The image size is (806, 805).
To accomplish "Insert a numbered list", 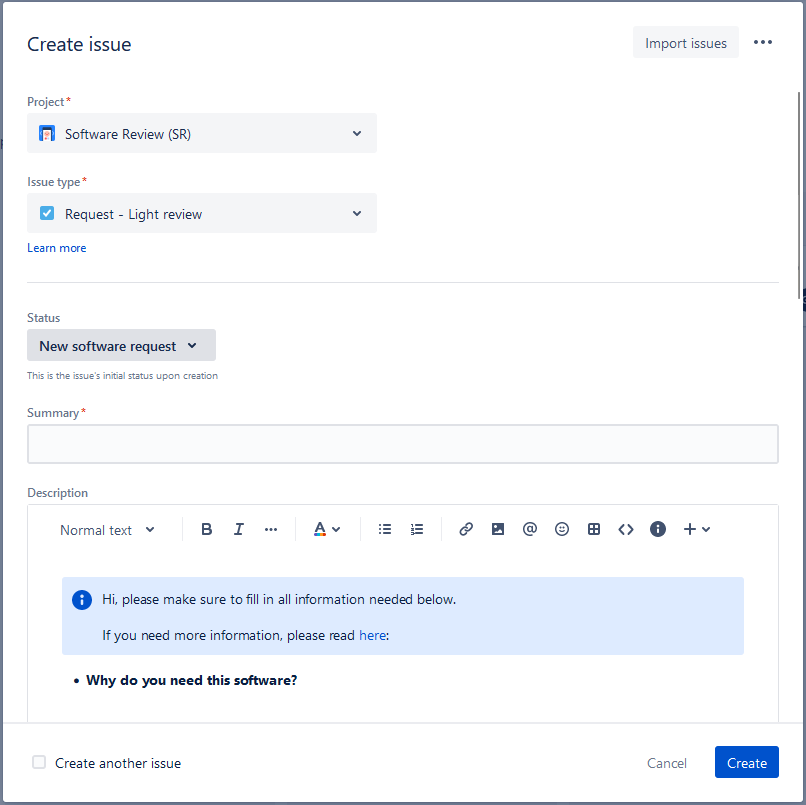I will [x=417, y=529].
